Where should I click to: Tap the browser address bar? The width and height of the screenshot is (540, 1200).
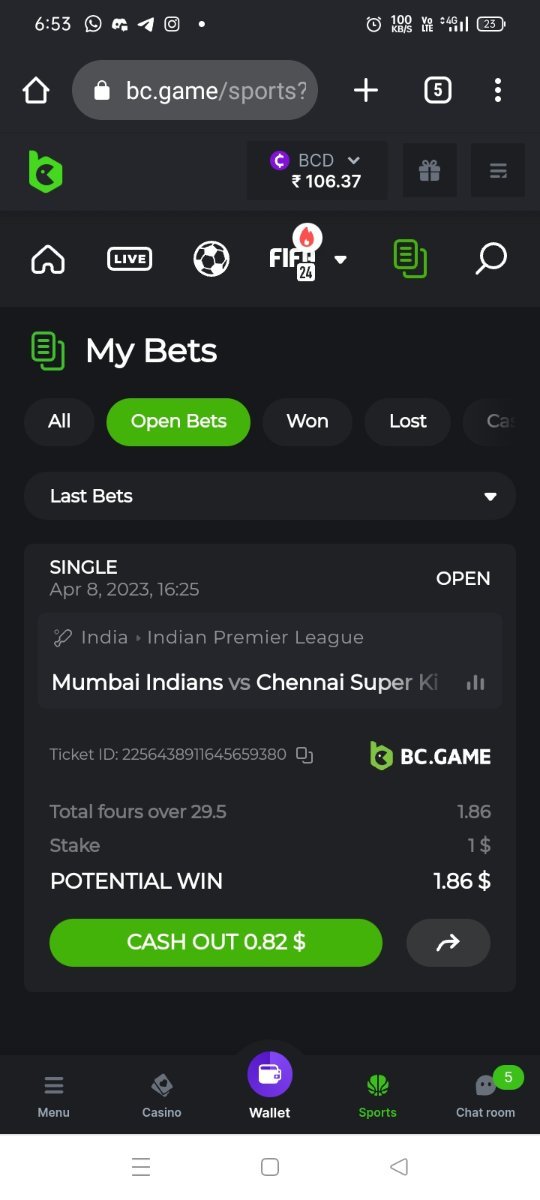click(x=195, y=91)
